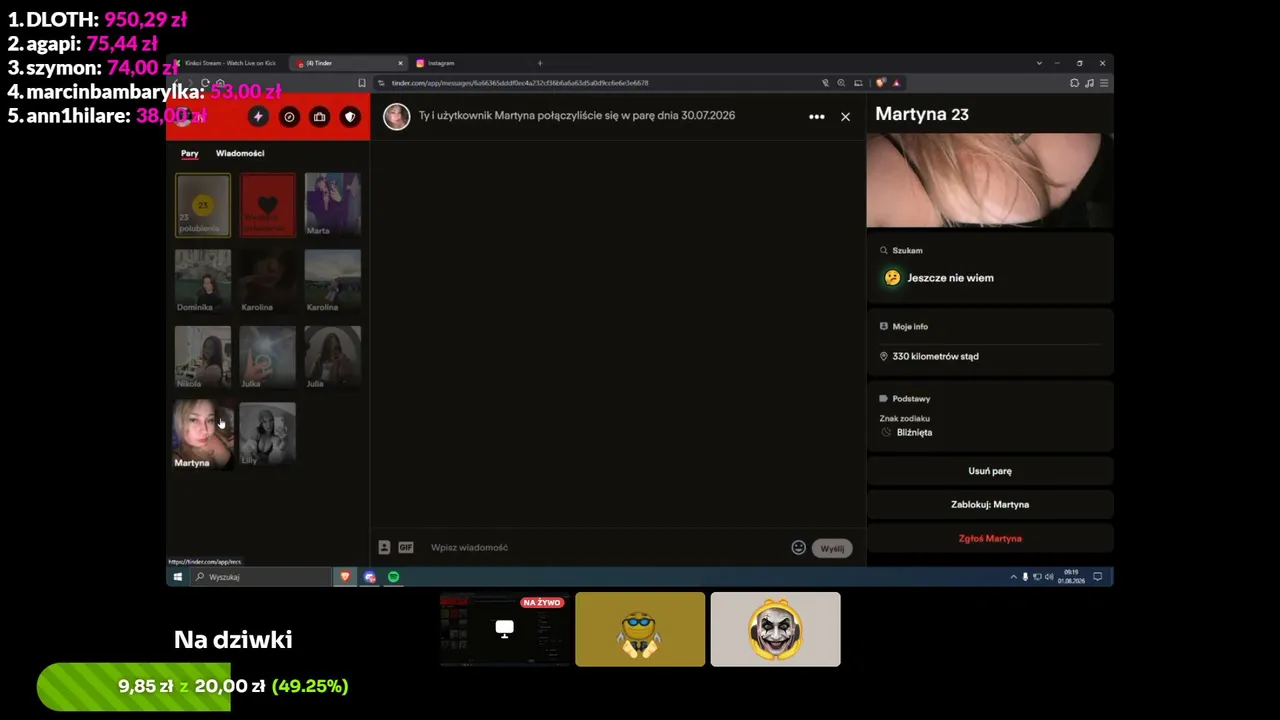Click the message input field
This screenshot has width=1280, height=720.
tap(605, 547)
